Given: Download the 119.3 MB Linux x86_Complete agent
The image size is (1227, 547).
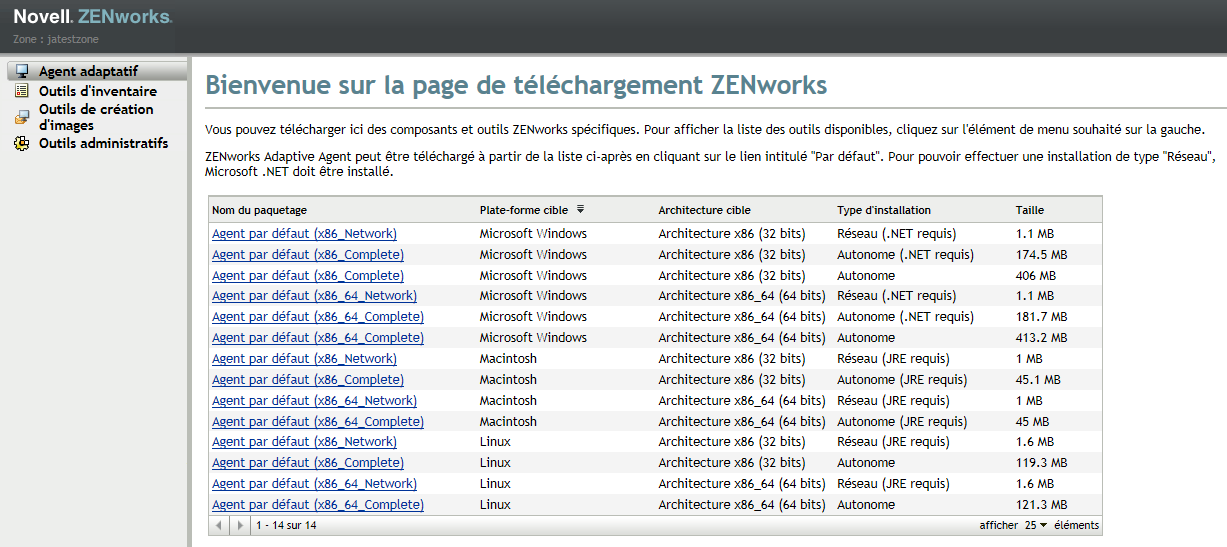Looking at the screenshot, I should coord(308,463).
